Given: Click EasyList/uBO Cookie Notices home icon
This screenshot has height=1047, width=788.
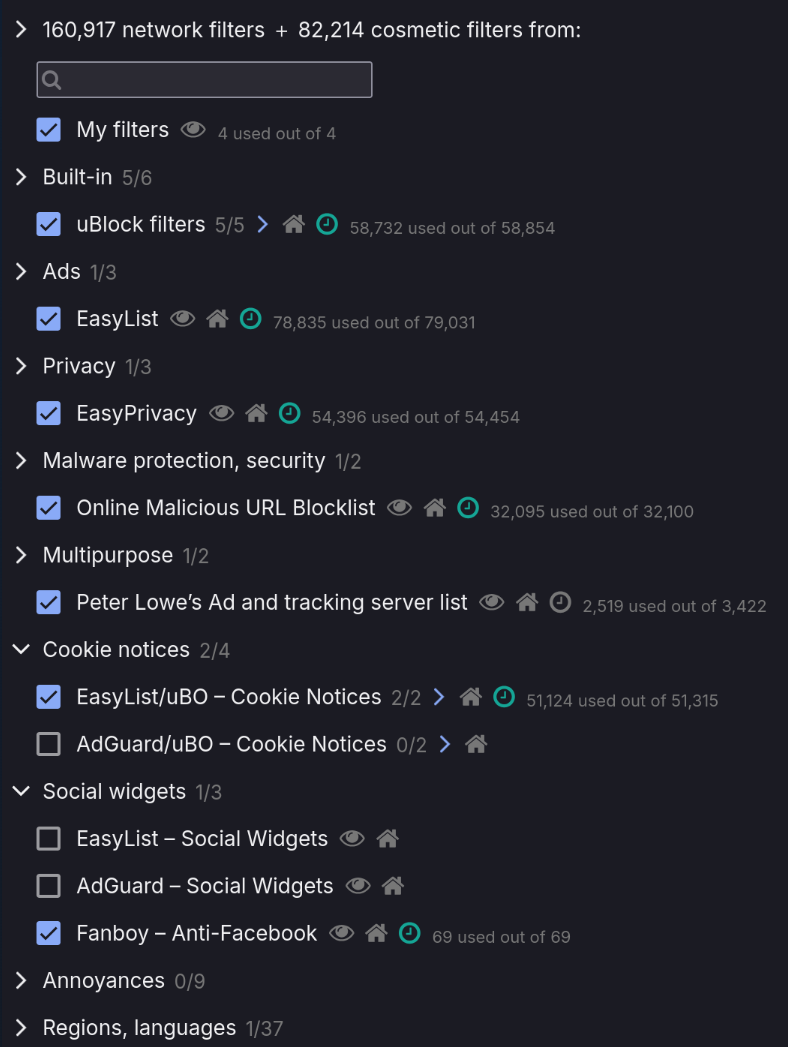Looking at the screenshot, I should pos(471,698).
